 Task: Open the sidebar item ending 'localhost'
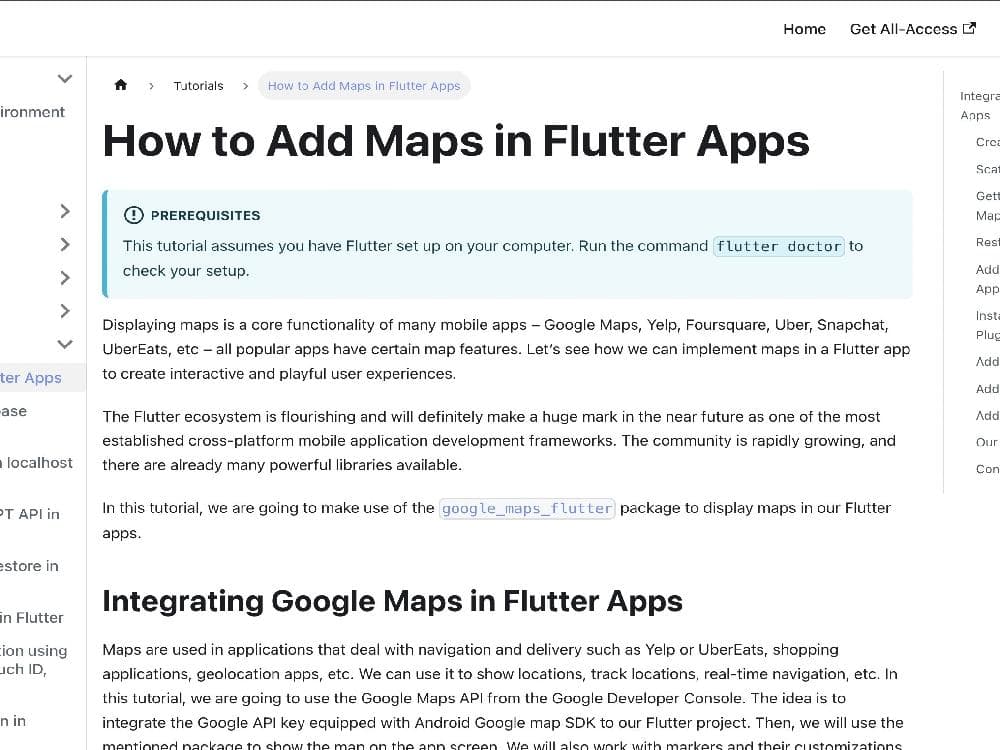tap(36, 462)
